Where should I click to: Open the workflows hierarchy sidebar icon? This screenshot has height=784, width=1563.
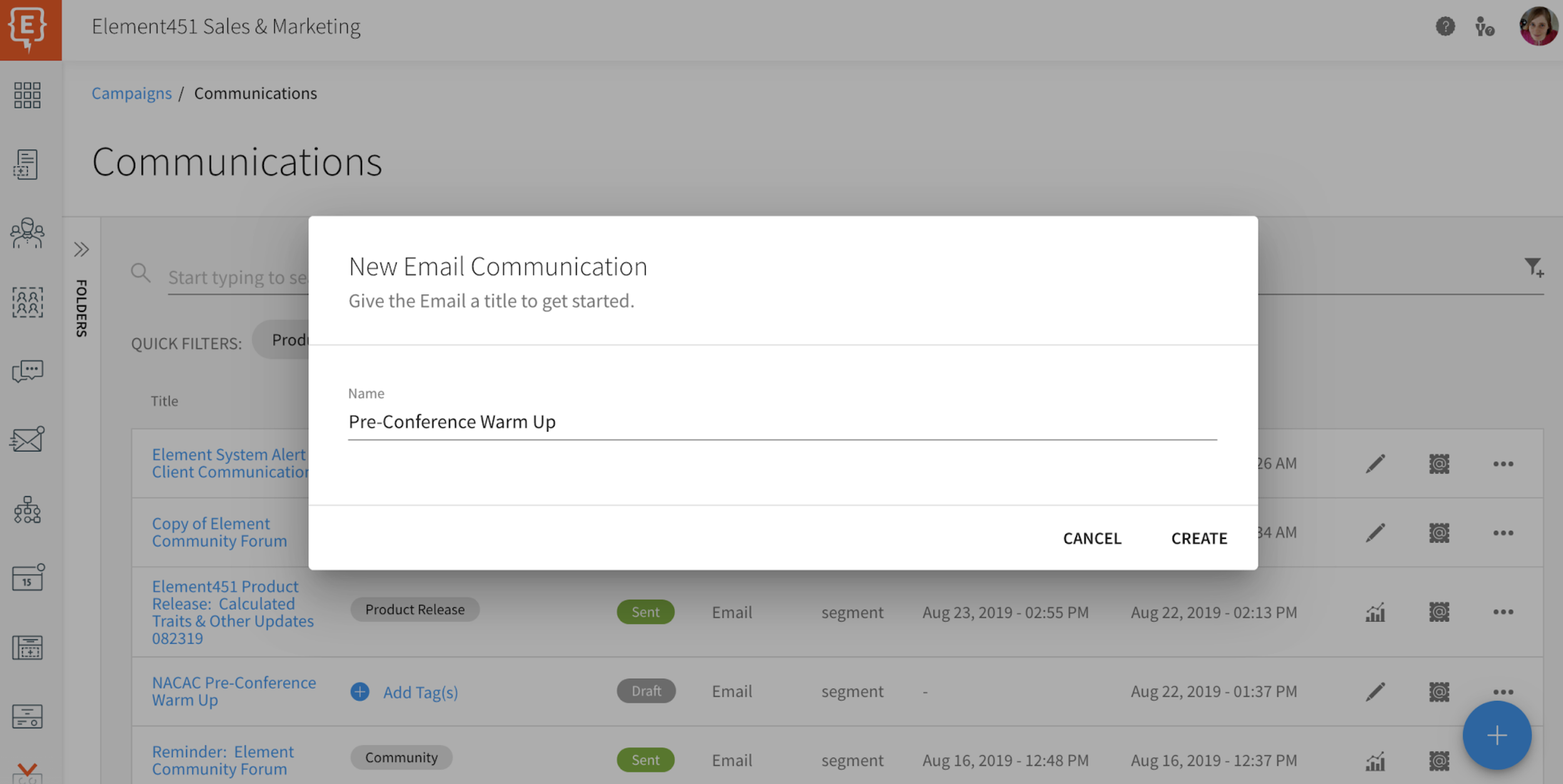(28, 510)
